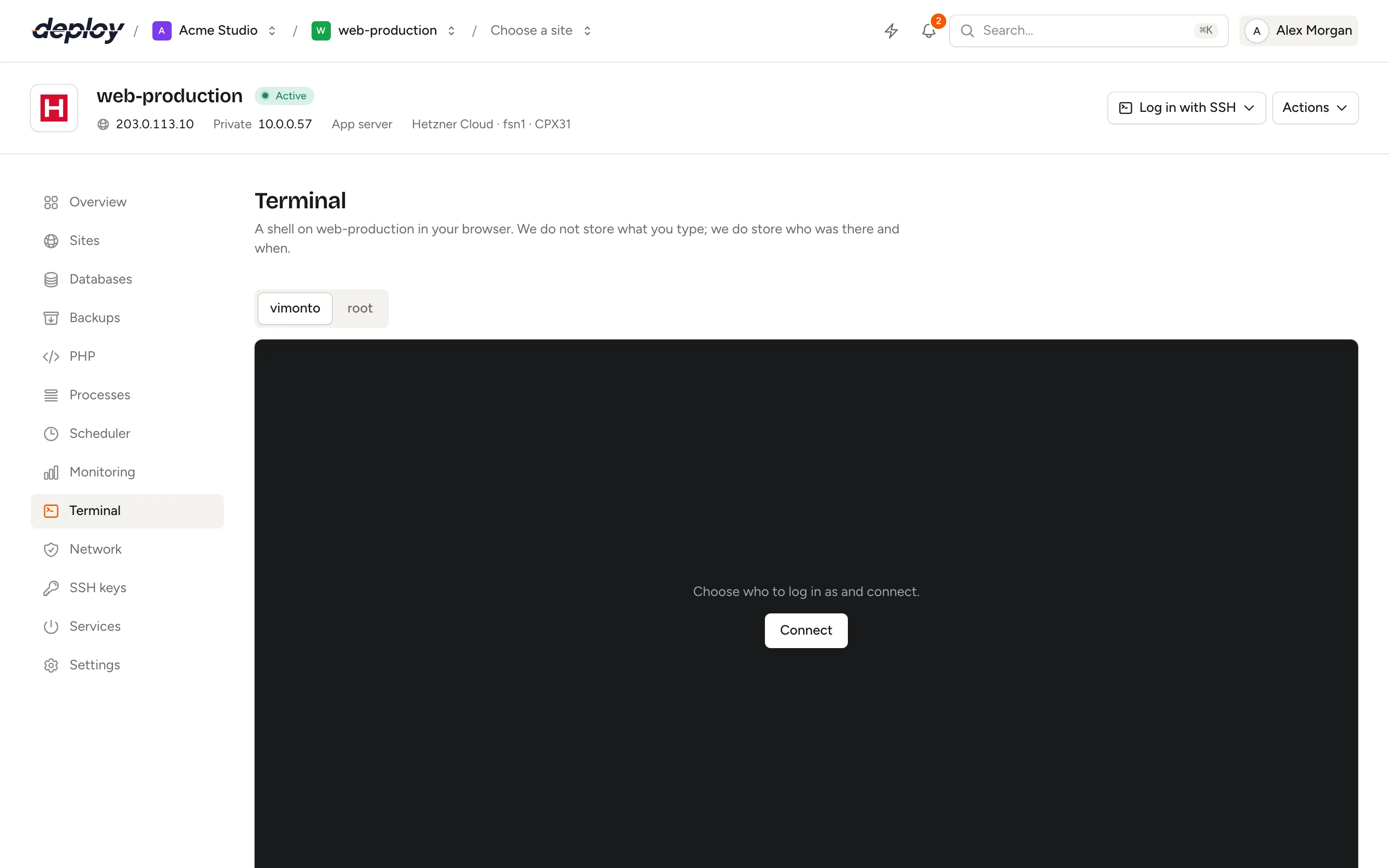Click the private IP 10.0.0.57

[285, 124]
